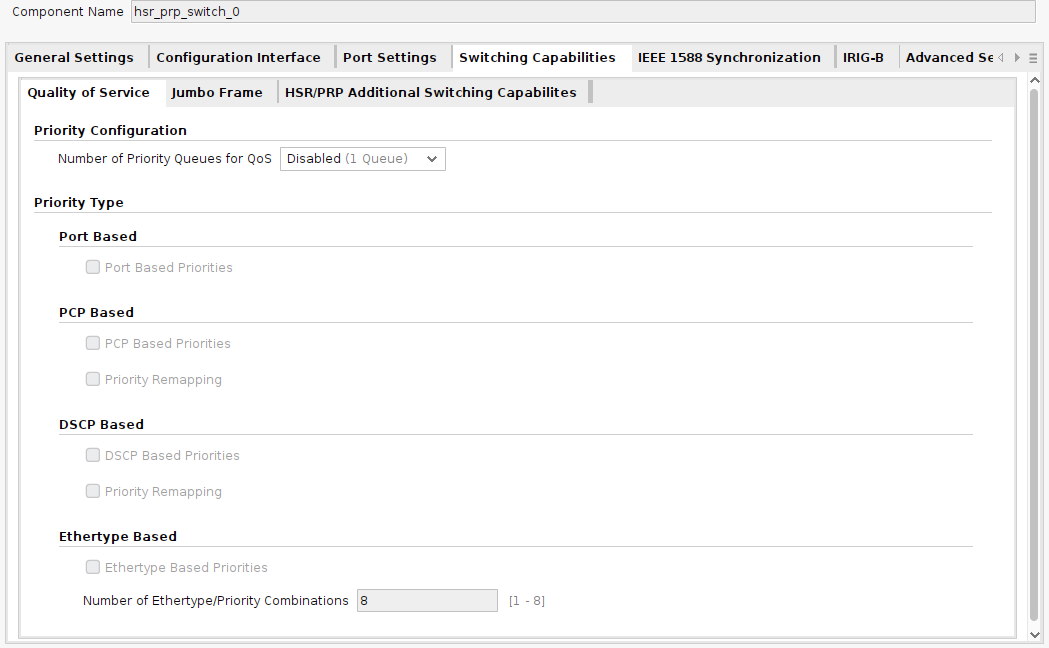Open the Port Settings tab
This screenshot has height=648, width=1049.
[389, 58]
